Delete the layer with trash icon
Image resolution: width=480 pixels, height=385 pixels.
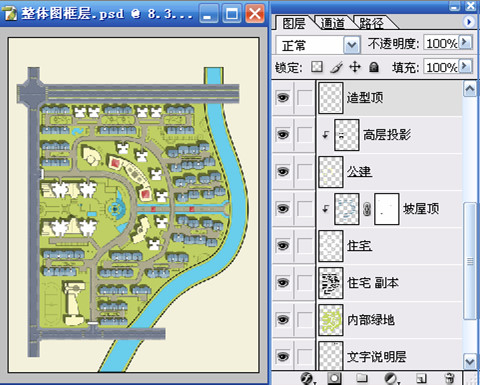[449, 379]
